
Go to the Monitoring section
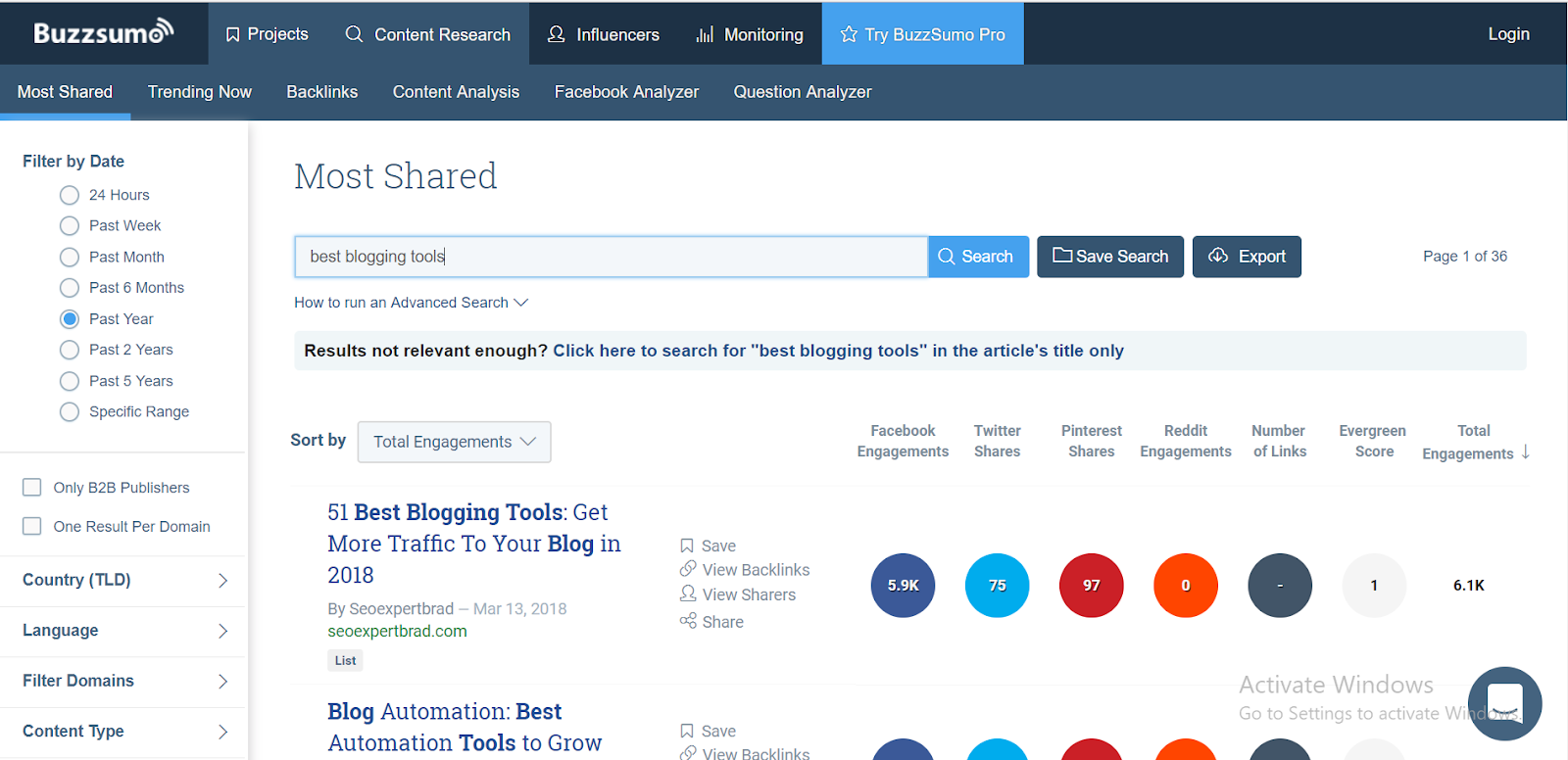750,34
